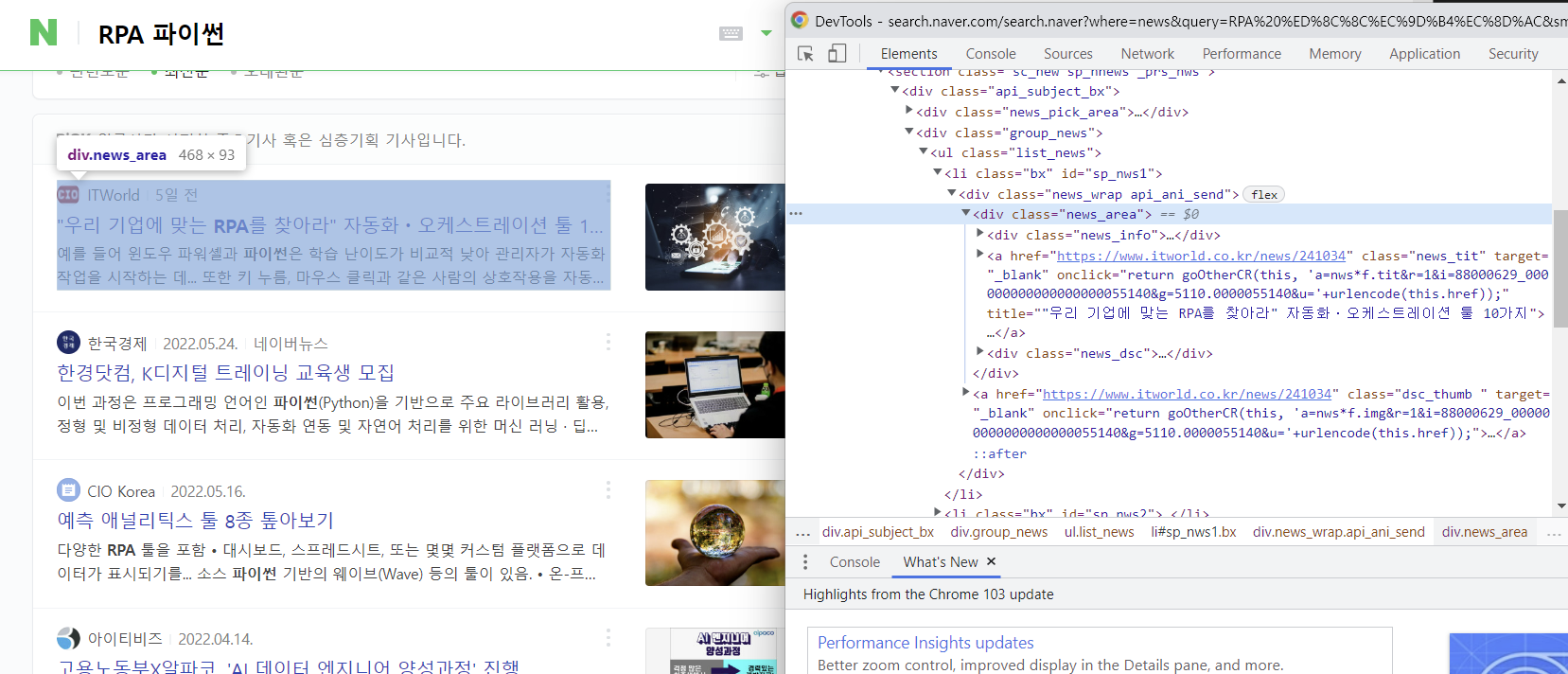The width and height of the screenshot is (1568, 674).
Task: Open the ITWorld RPA article headline
Action: (330, 225)
